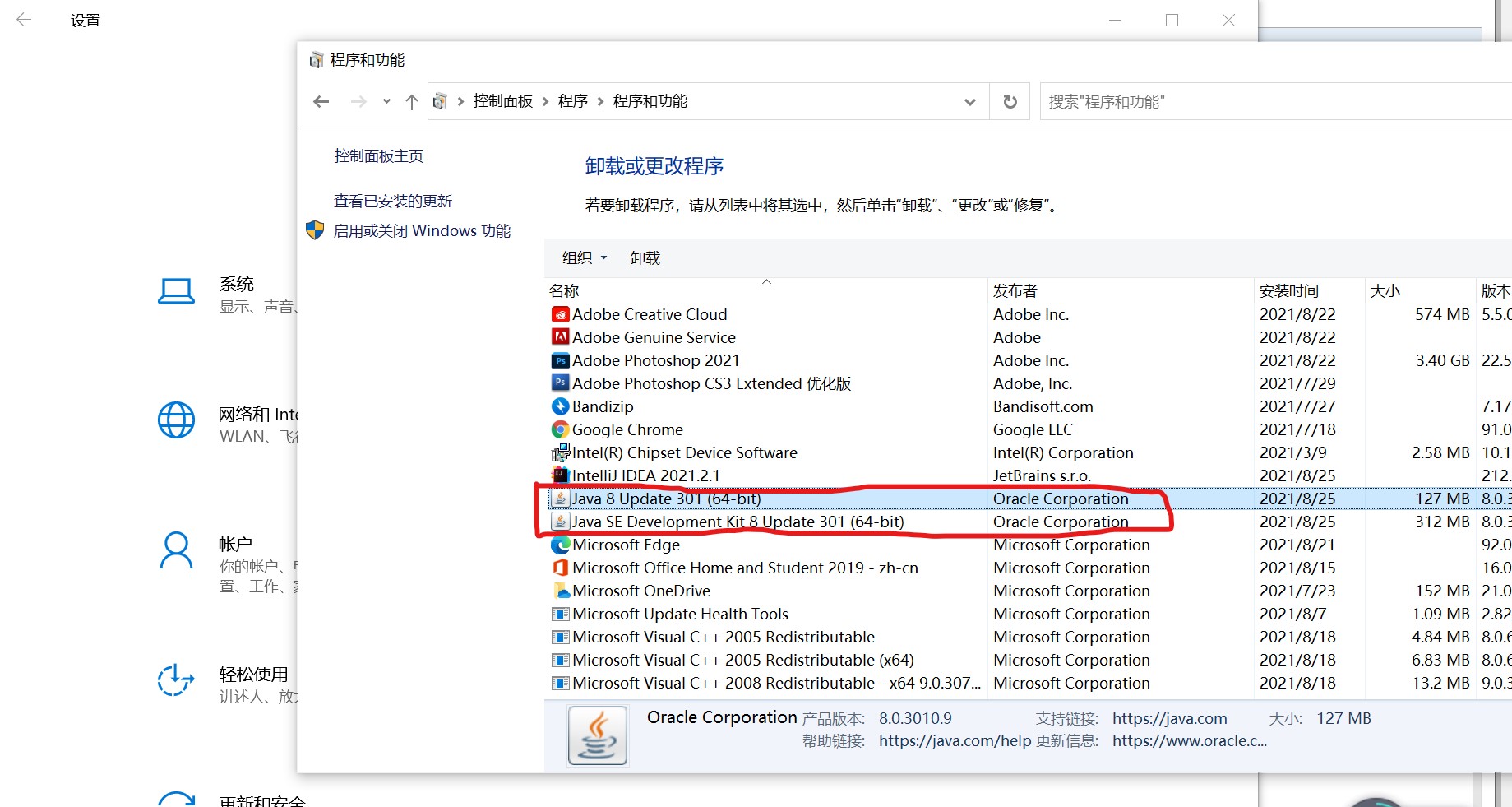Viewport: 1512px width, 807px height.
Task: Click the Visual C++ 2005 Redistributable (x64) icon
Action: click(560, 660)
